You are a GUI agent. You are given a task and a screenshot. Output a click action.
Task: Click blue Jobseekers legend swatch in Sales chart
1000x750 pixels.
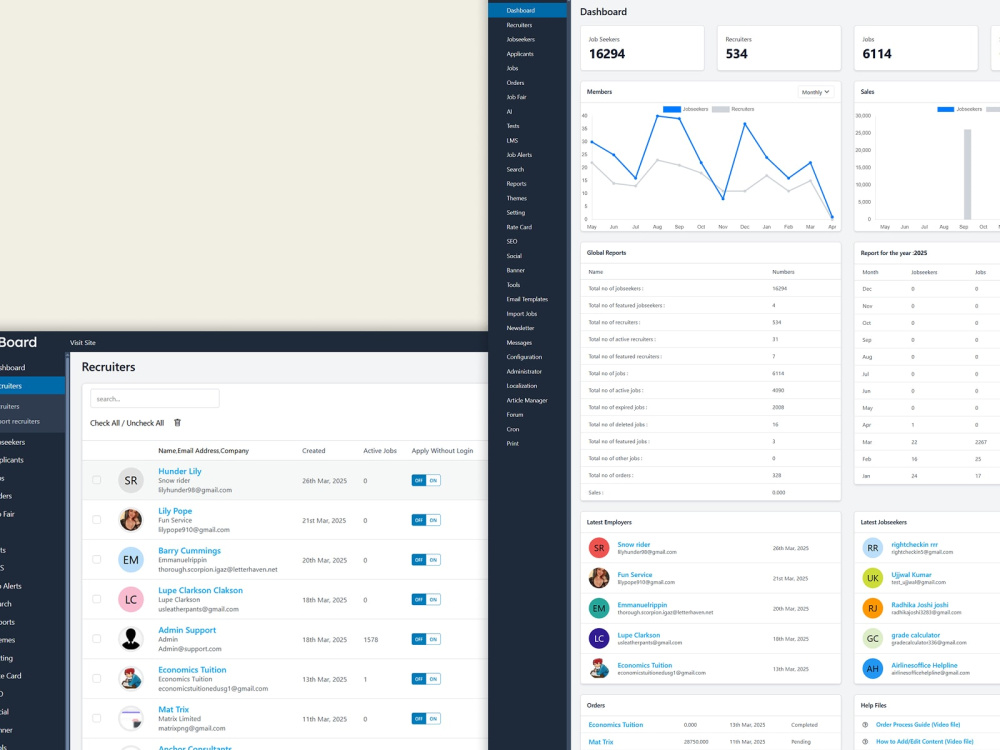(x=946, y=109)
